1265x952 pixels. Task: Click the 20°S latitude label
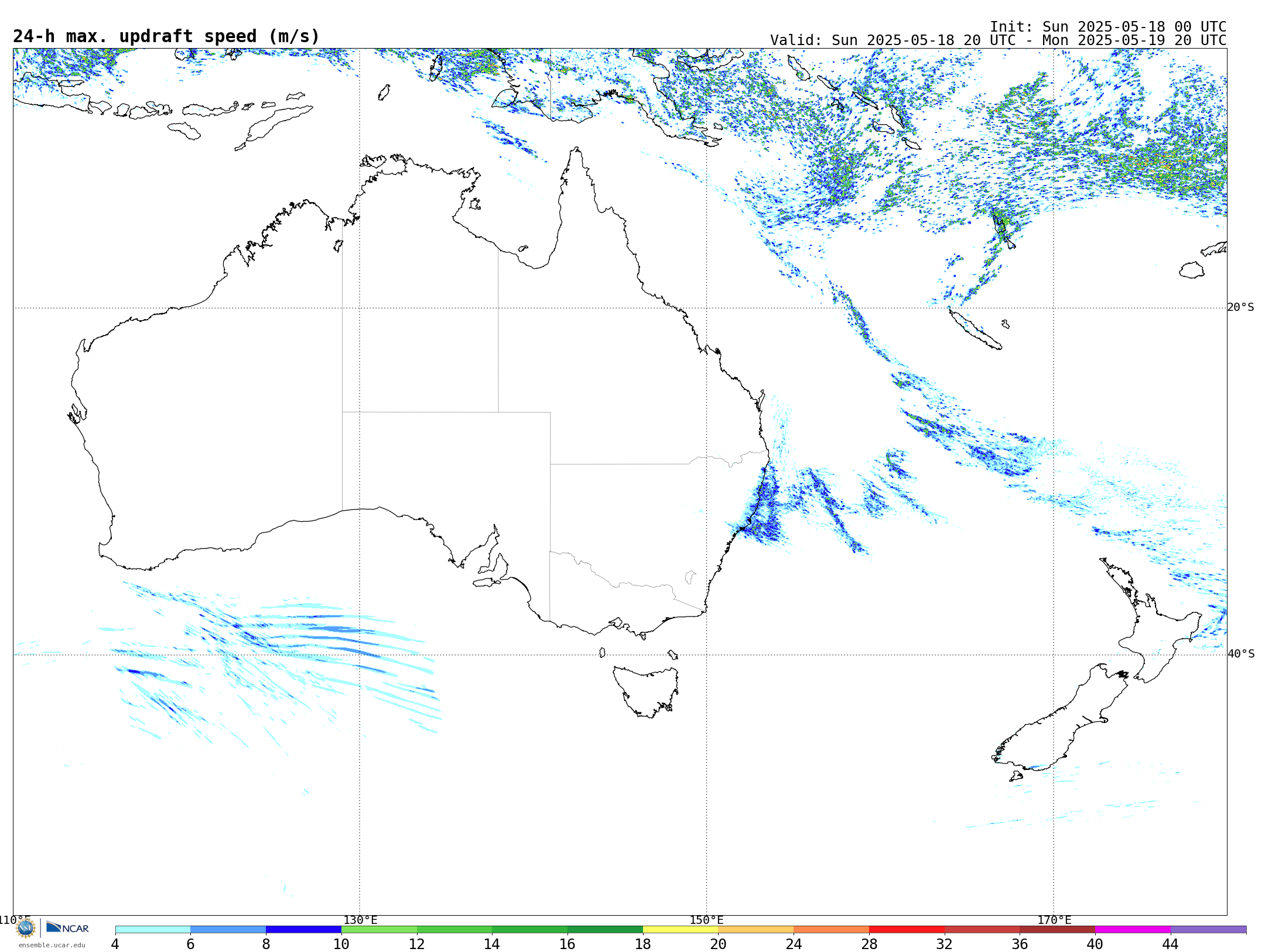click(x=1241, y=307)
